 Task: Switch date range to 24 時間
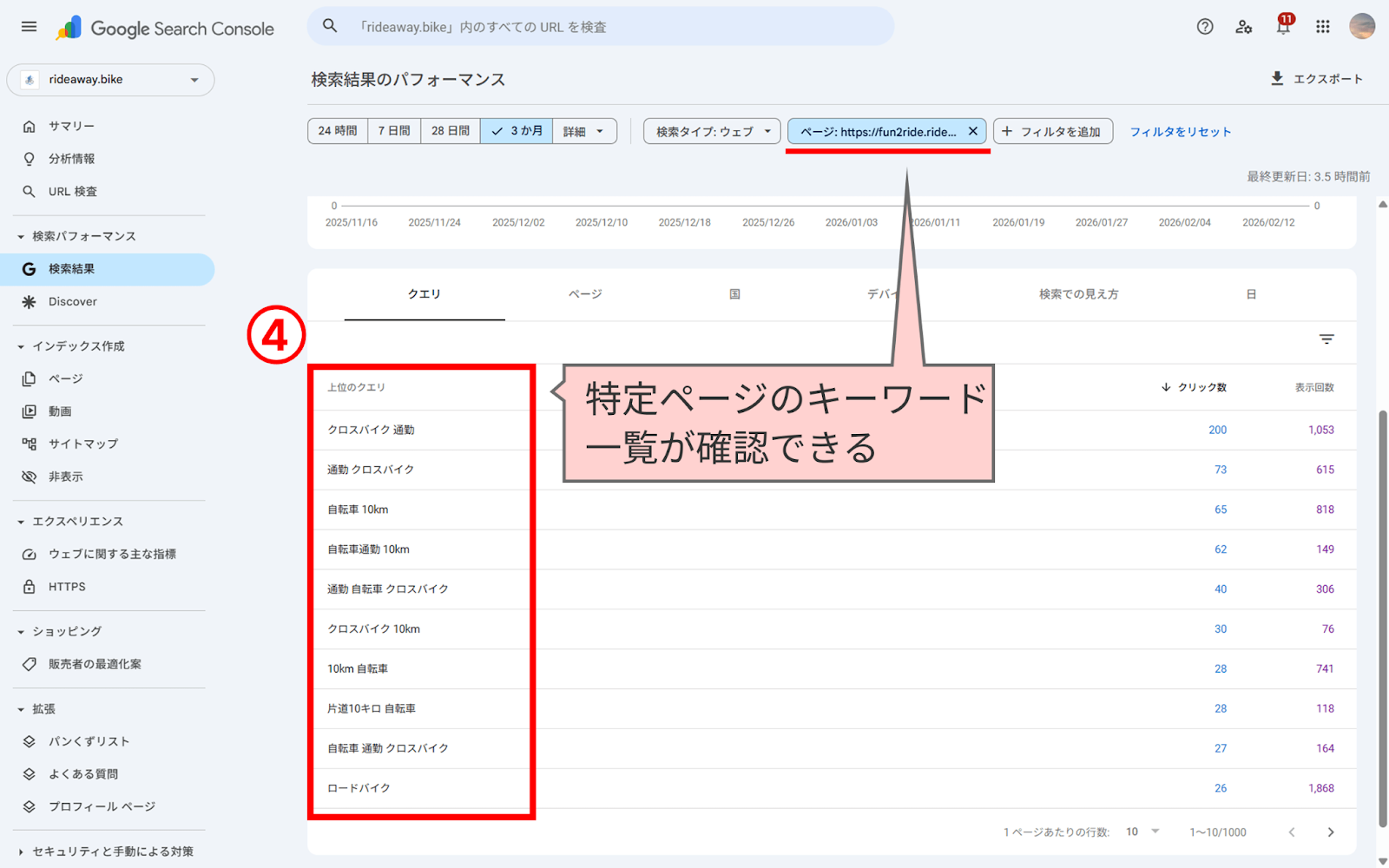(x=337, y=130)
